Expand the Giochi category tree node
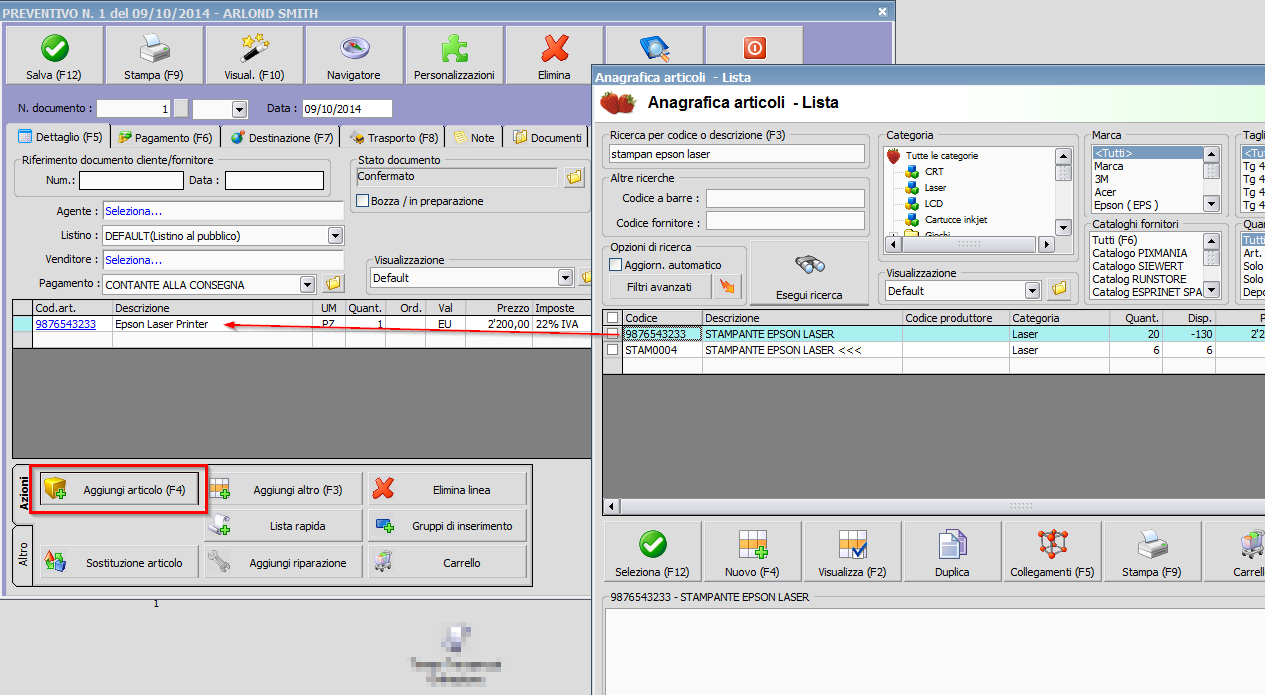This screenshot has width=1265, height=695. pyautogui.click(x=893, y=235)
